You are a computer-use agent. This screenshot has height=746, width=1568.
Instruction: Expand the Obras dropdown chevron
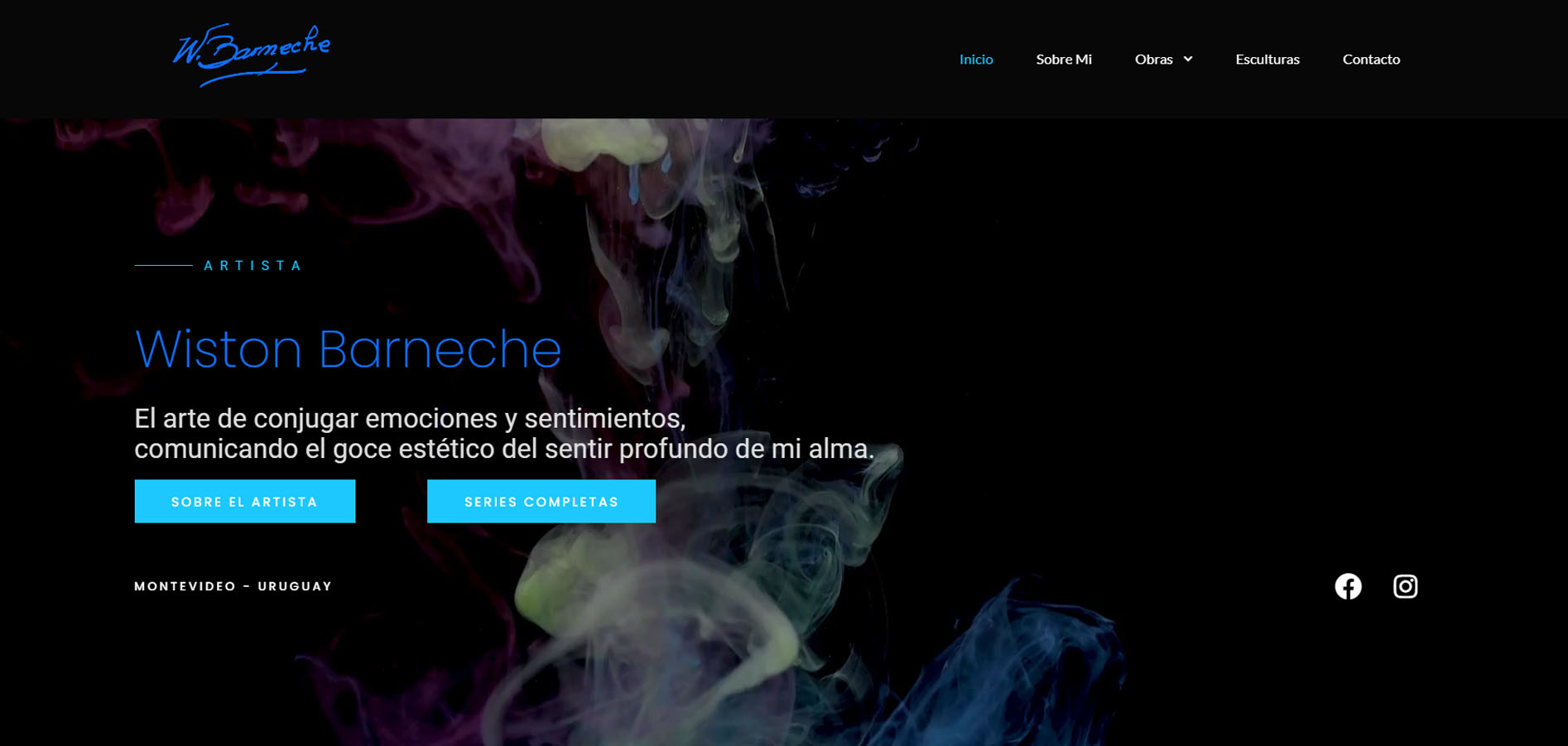coord(1188,59)
